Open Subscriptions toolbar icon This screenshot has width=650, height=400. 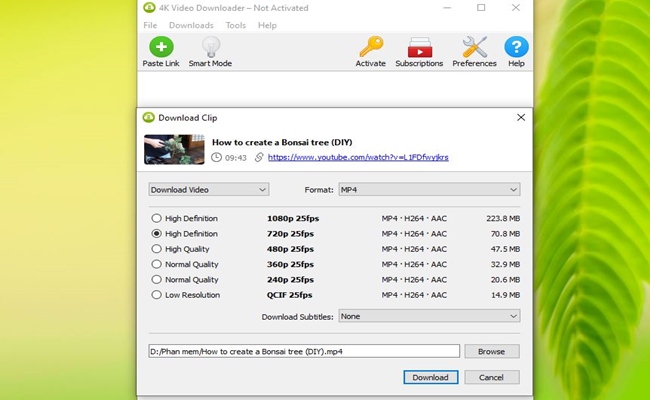click(420, 47)
